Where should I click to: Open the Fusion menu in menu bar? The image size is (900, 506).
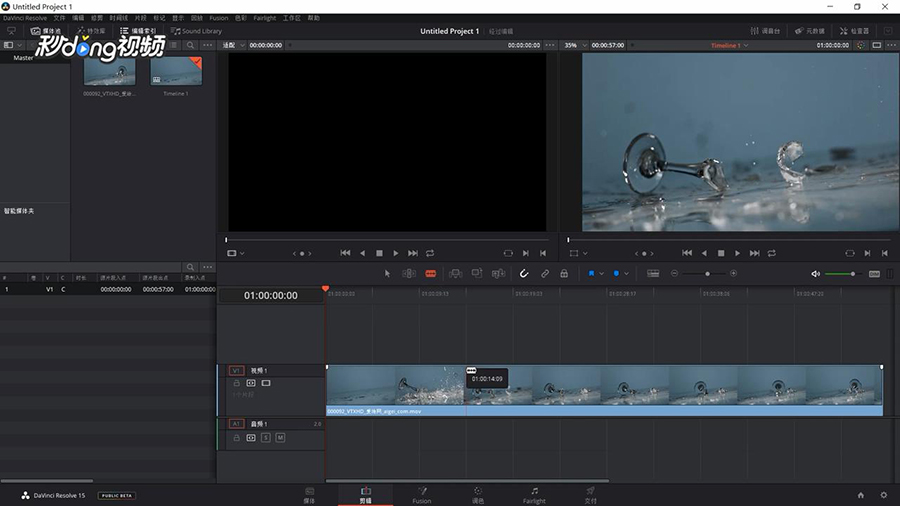218,18
